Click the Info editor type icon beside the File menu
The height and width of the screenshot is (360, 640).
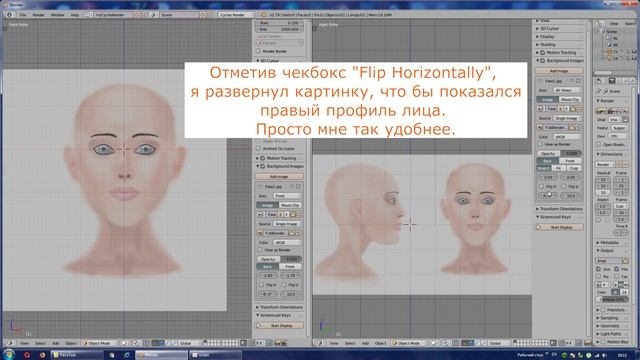click(x=9, y=15)
